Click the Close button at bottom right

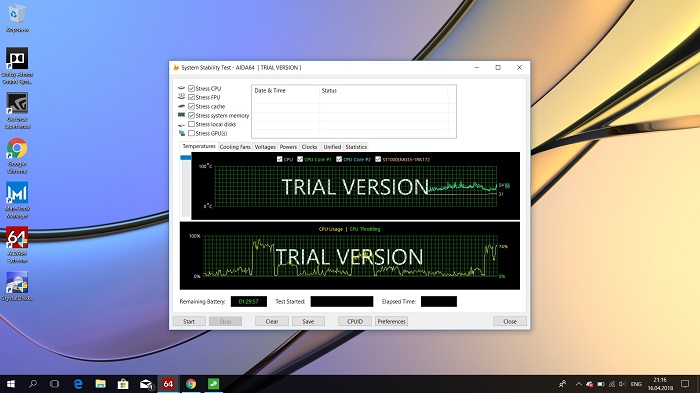(x=510, y=321)
